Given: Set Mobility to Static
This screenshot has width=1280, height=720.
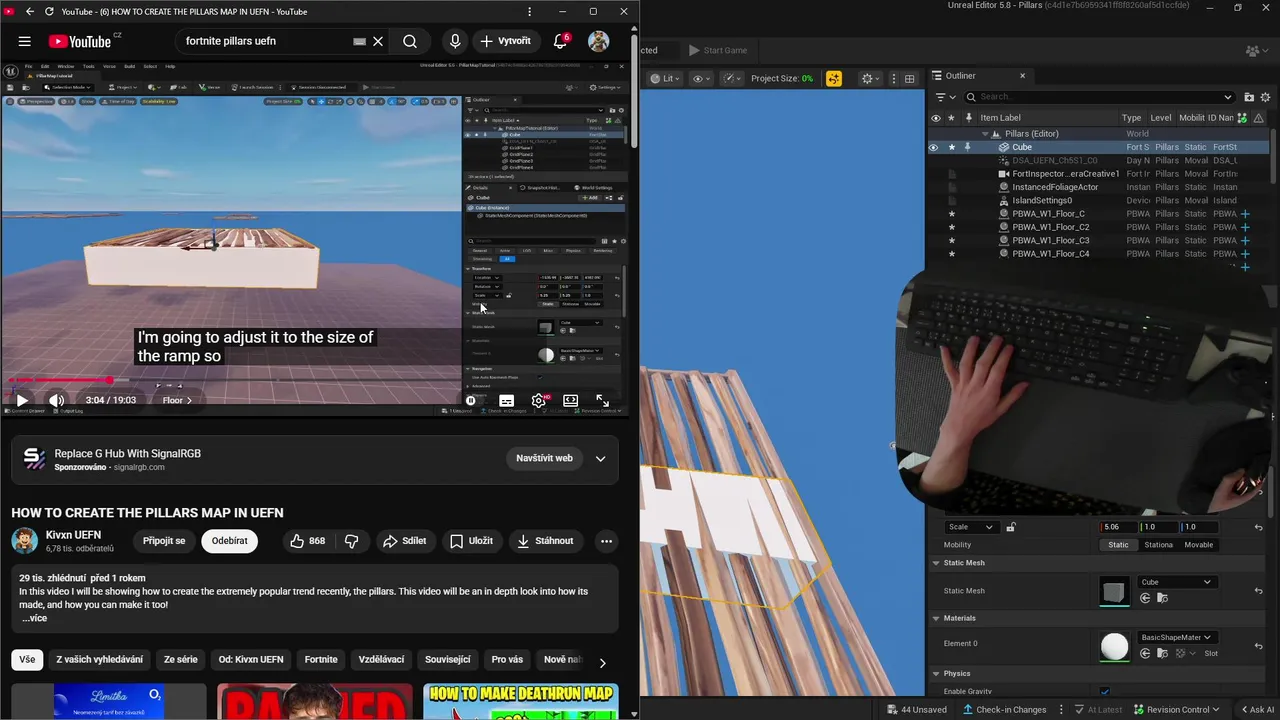Looking at the screenshot, I should coord(1118,545).
